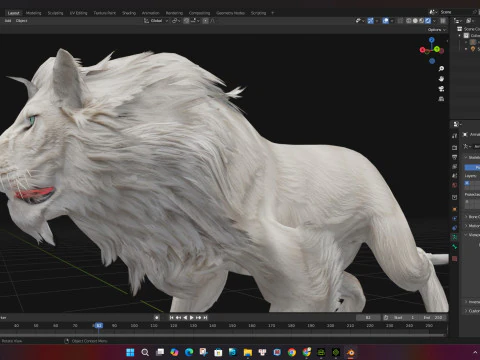Click the zoom view magnifier icon
This screenshot has width=480, height=360.
[x=441, y=69]
